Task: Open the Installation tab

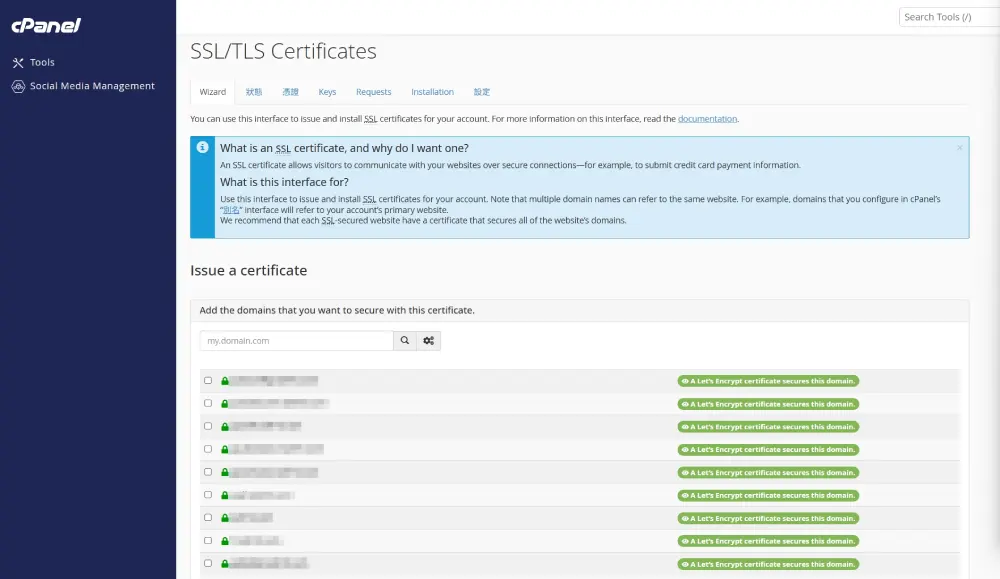Action: point(432,92)
